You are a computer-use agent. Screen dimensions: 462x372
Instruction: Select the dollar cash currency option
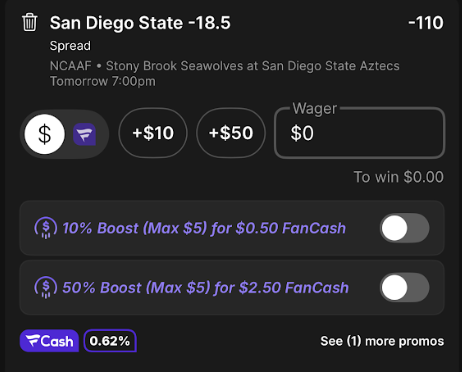[44, 134]
